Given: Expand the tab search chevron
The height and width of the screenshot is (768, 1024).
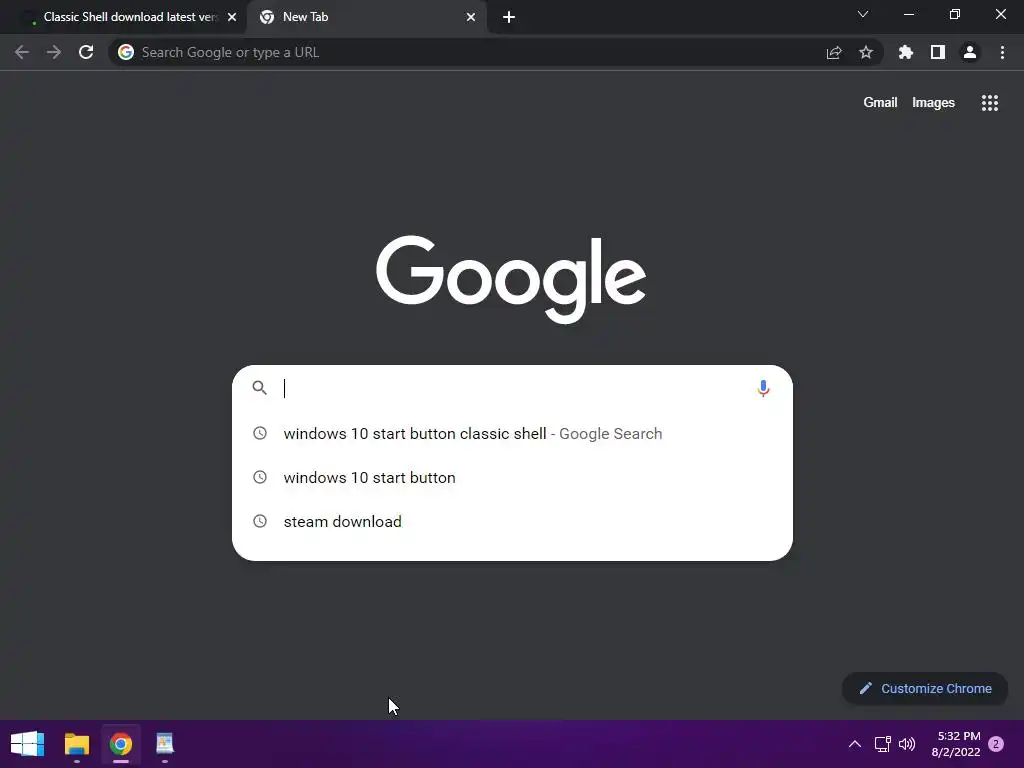Looking at the screenshot, I should 863,14.
